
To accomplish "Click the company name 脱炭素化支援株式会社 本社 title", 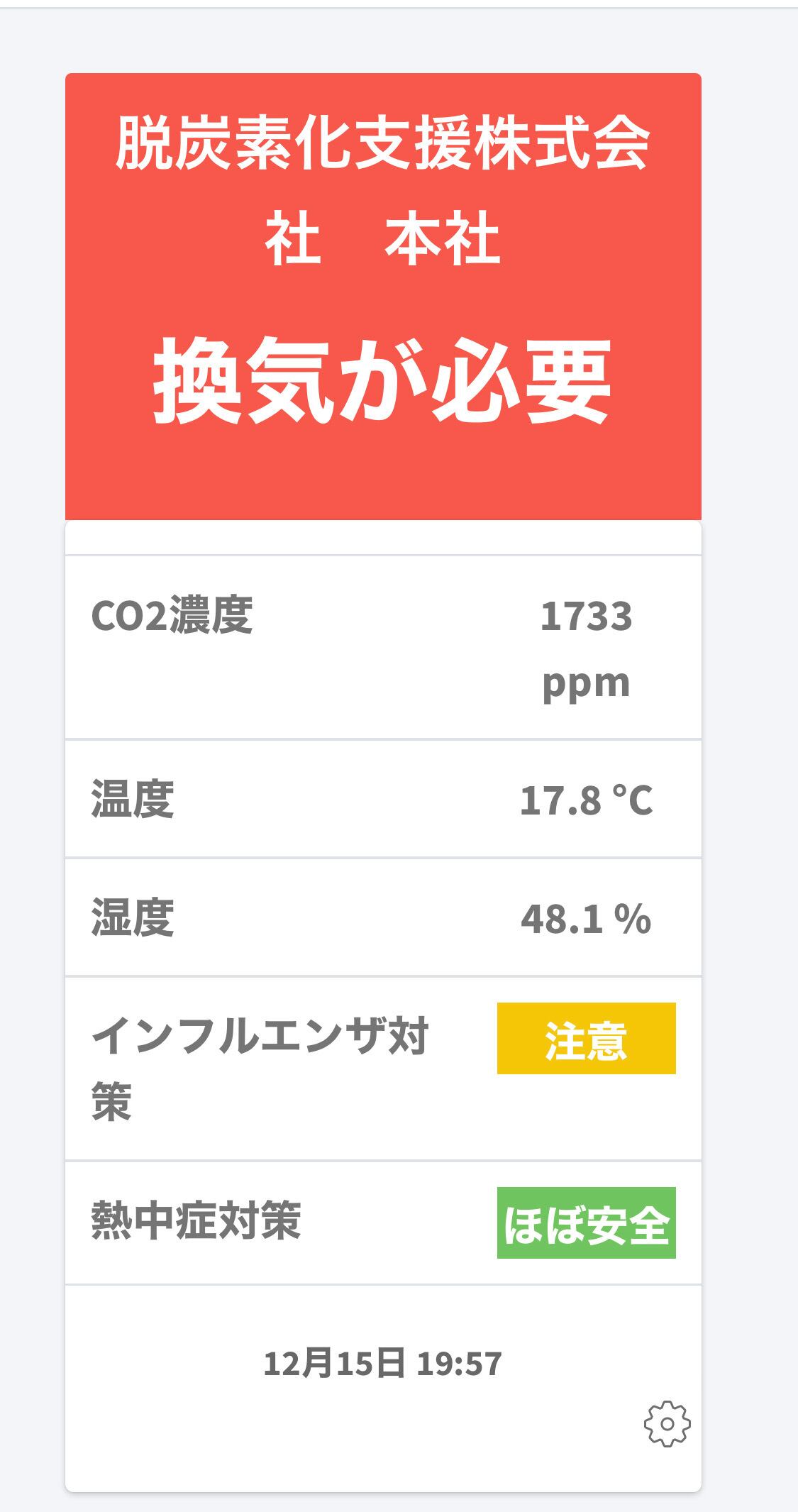I will (x=383, y=192).
